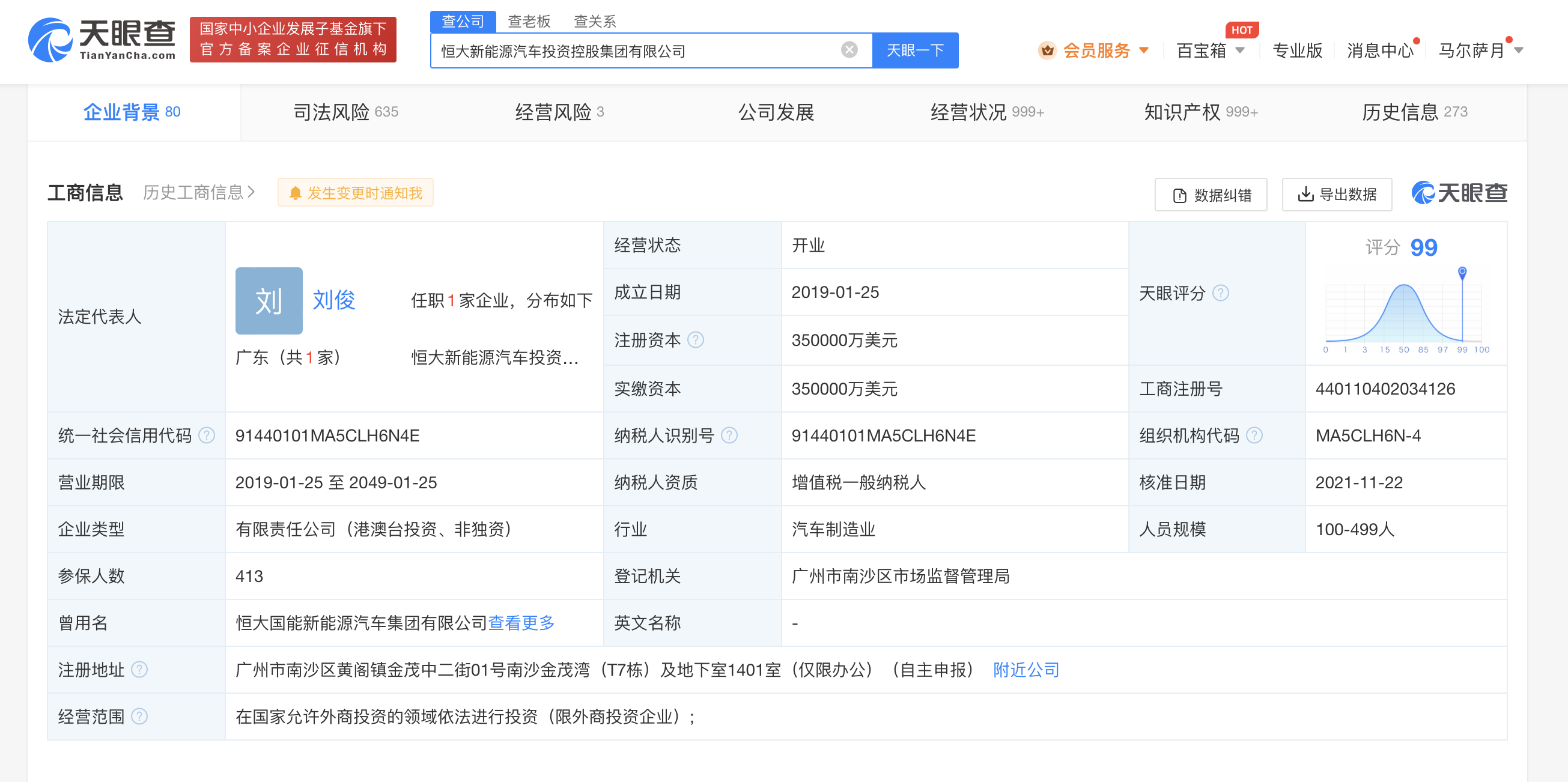
Task: Click help icon beside 注册地址
Action: point(139,670)
